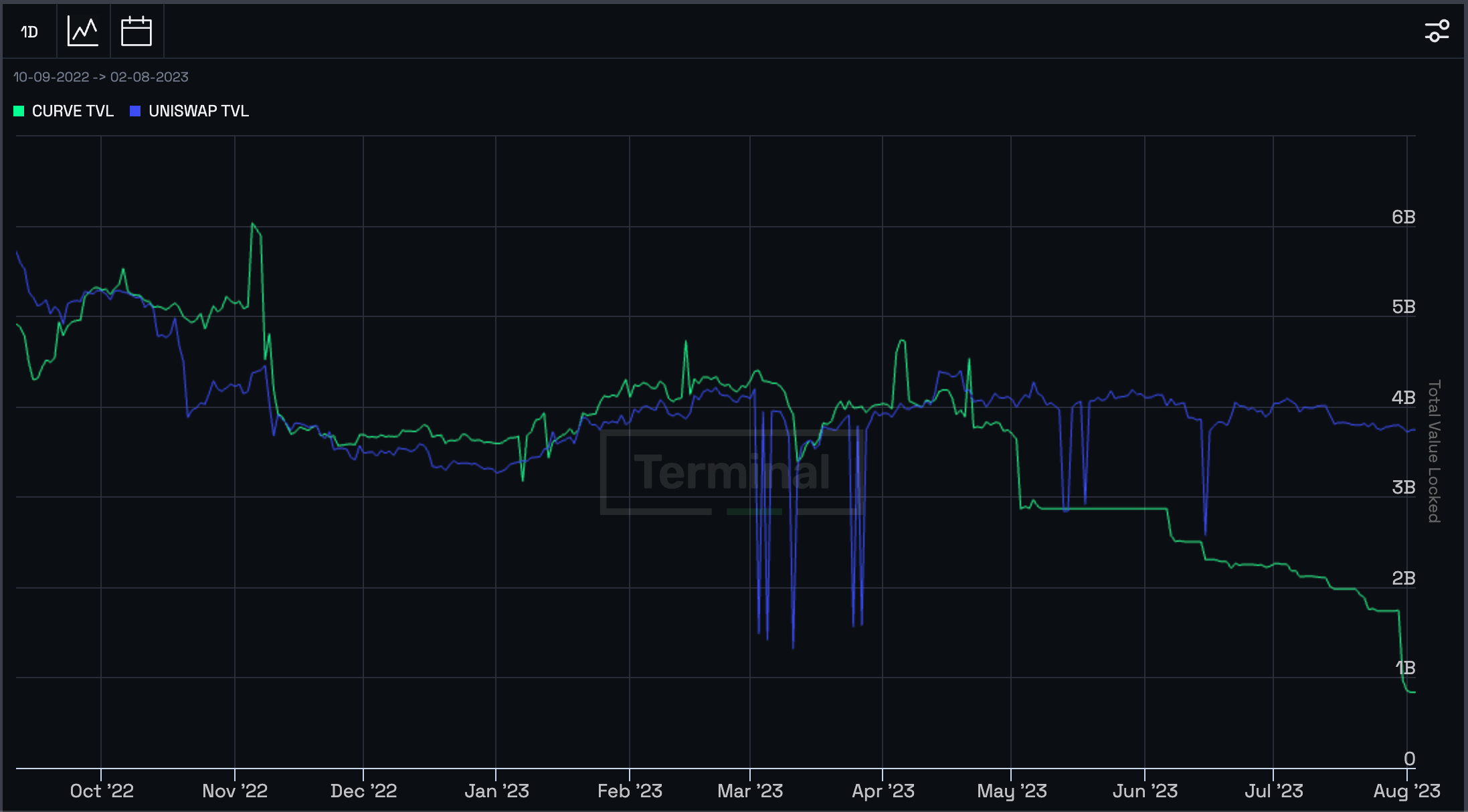Click the 5B y-axis value
Viewport: 1468px width, 812px height.
[x=1403, y=306]
